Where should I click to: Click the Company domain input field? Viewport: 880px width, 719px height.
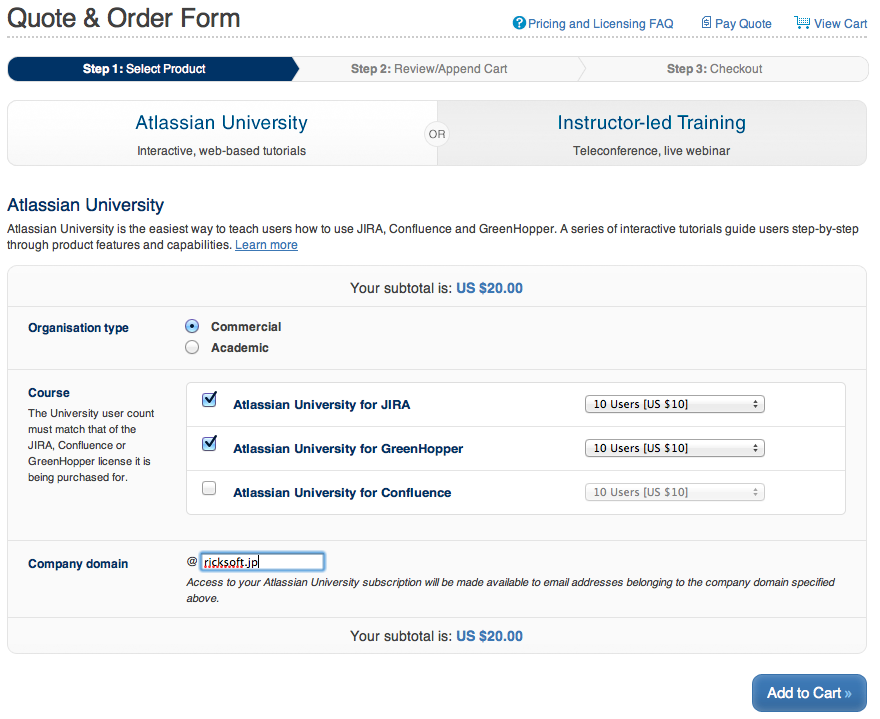(x=262, y=562)
